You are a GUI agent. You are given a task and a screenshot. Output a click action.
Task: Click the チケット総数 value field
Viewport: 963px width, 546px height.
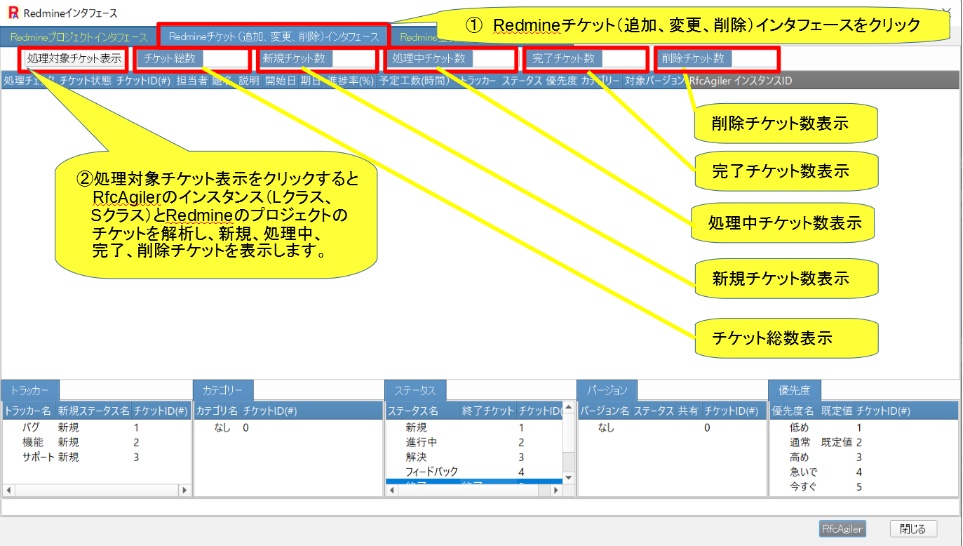pyautogui.click(x=225, y=58)
